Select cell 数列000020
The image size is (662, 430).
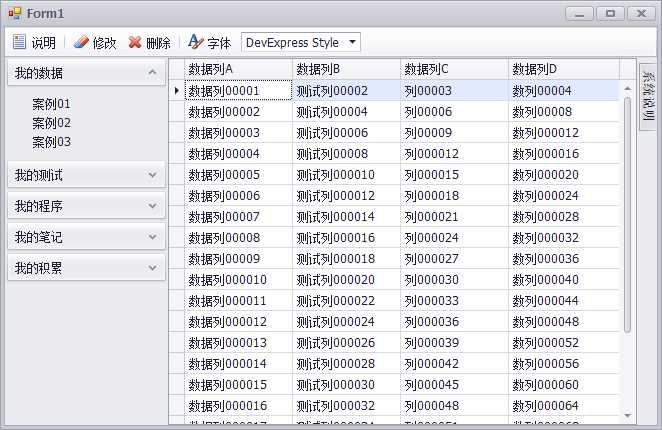[x=564, y=174]
